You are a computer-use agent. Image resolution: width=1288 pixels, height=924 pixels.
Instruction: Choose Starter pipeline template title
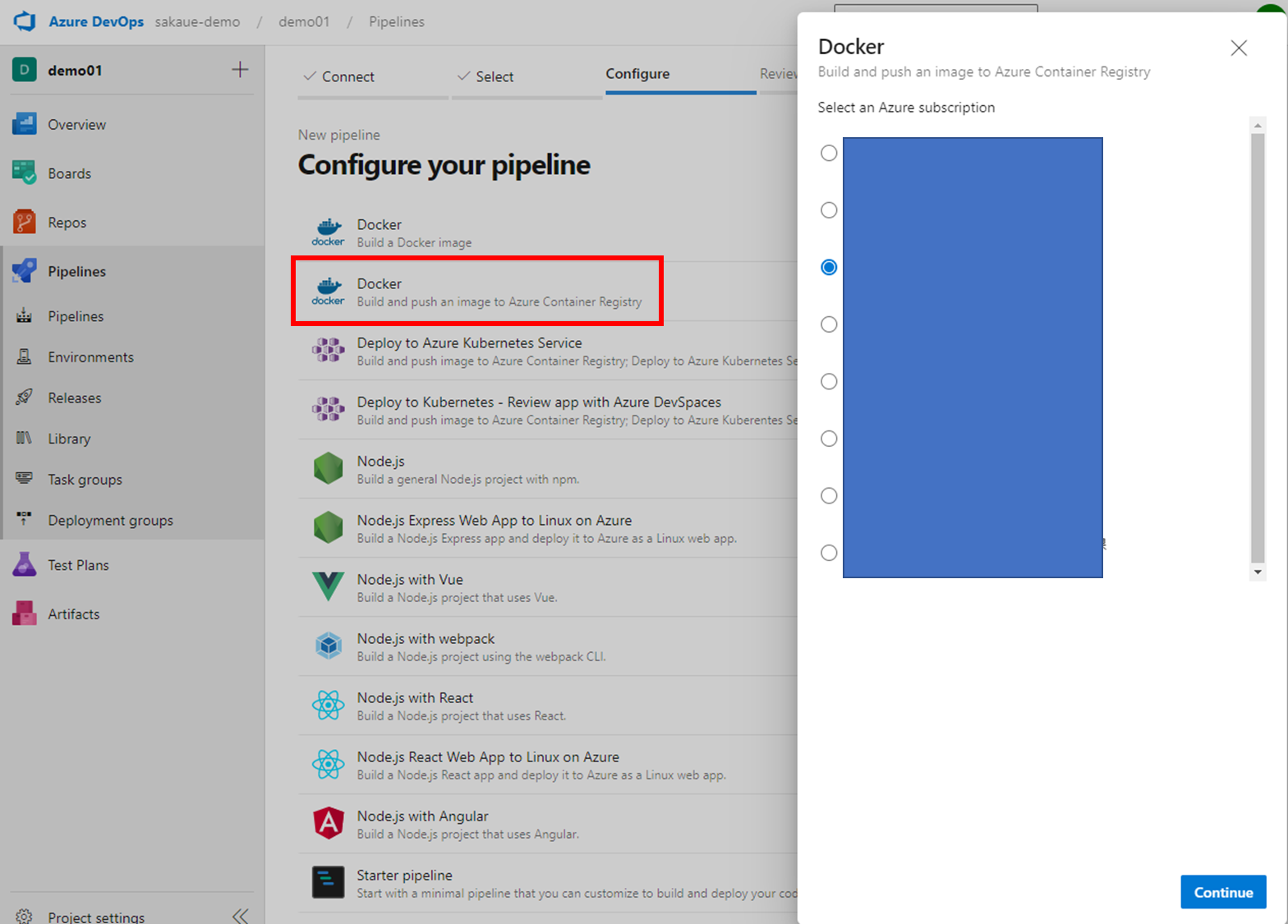404,875
